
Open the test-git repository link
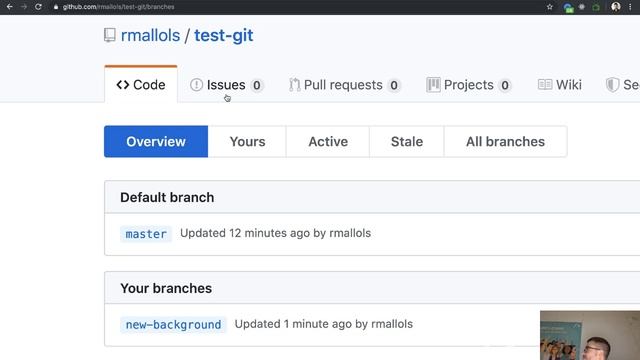click(x=224, y=36)
